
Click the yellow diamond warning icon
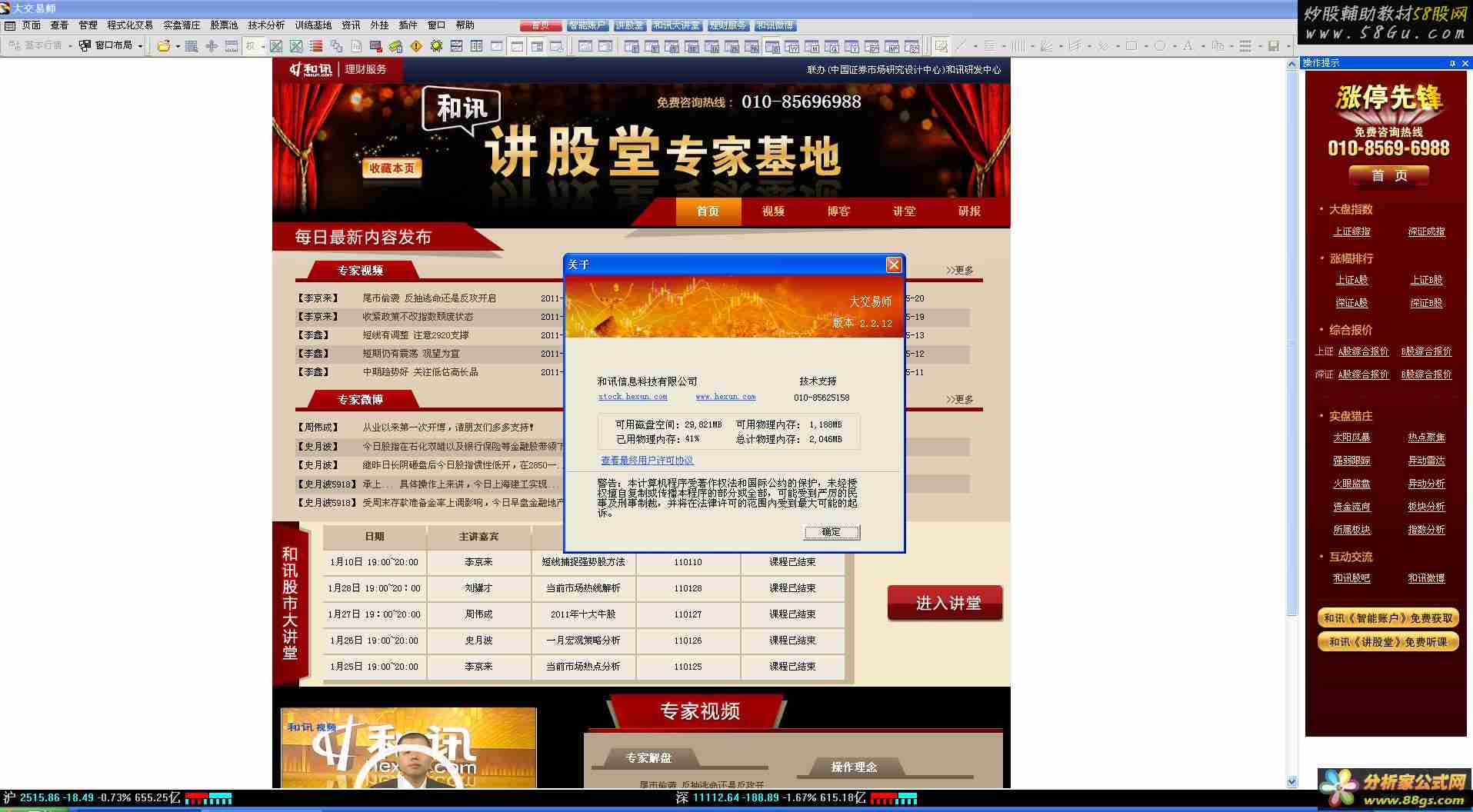tap(415, 46)
